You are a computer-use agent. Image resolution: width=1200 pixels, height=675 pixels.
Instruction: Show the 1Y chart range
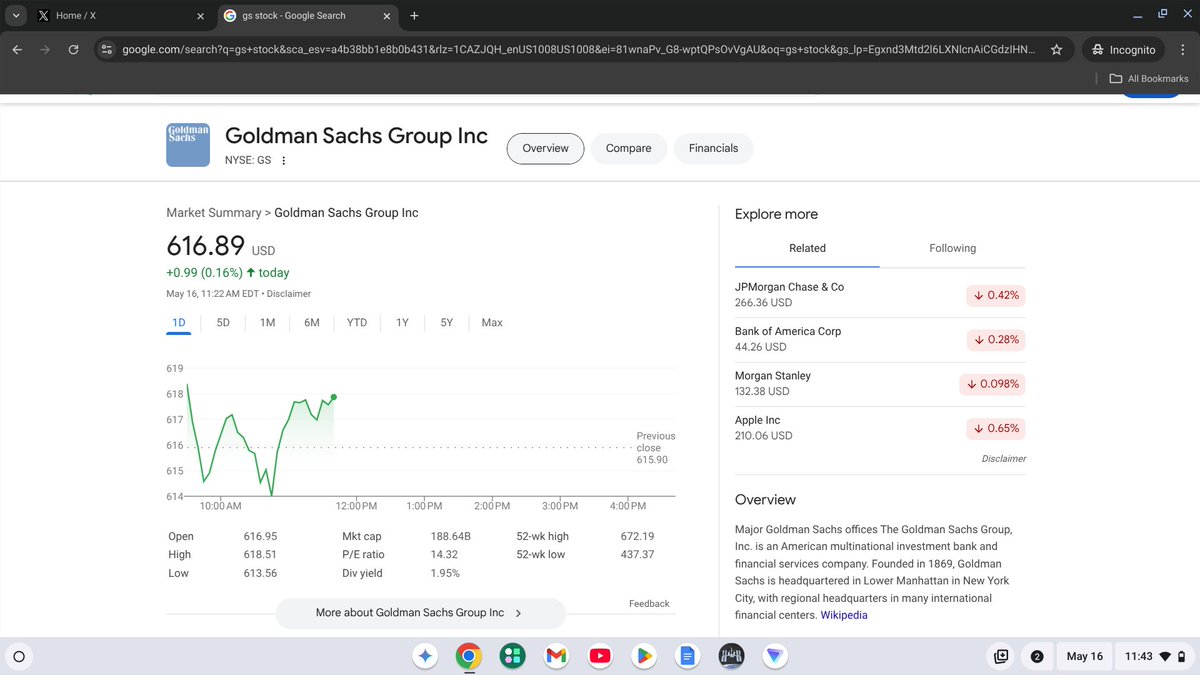[x=402, y=322]
